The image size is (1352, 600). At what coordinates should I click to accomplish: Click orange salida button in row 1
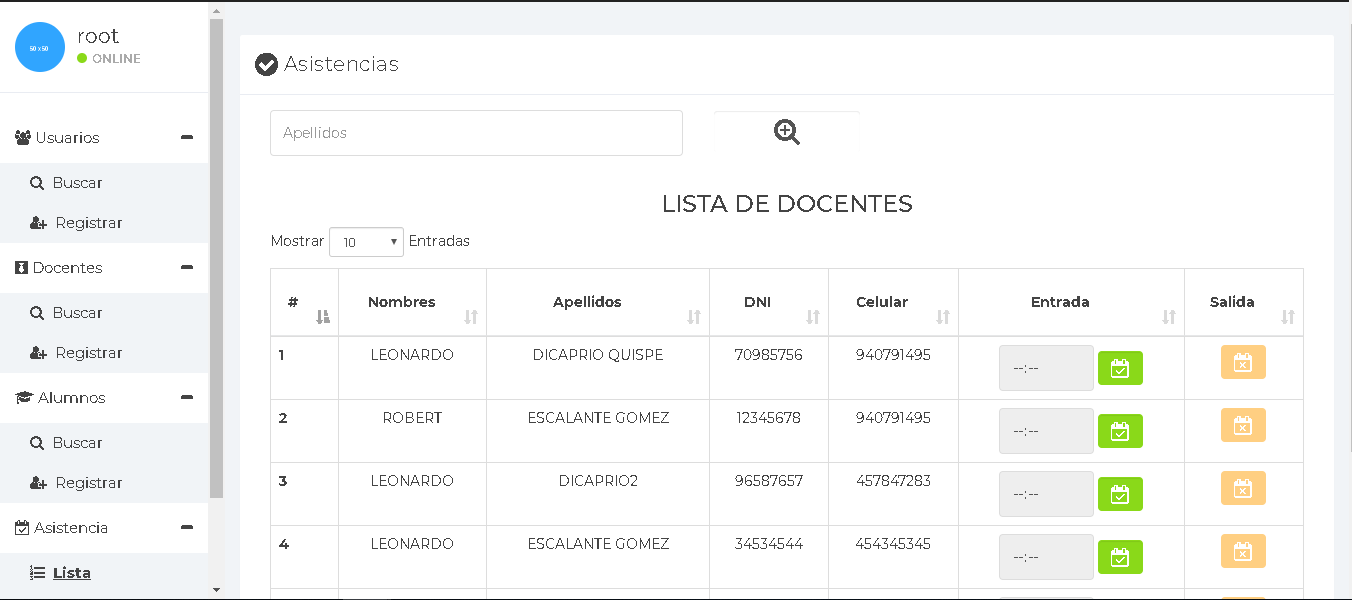1242,362
